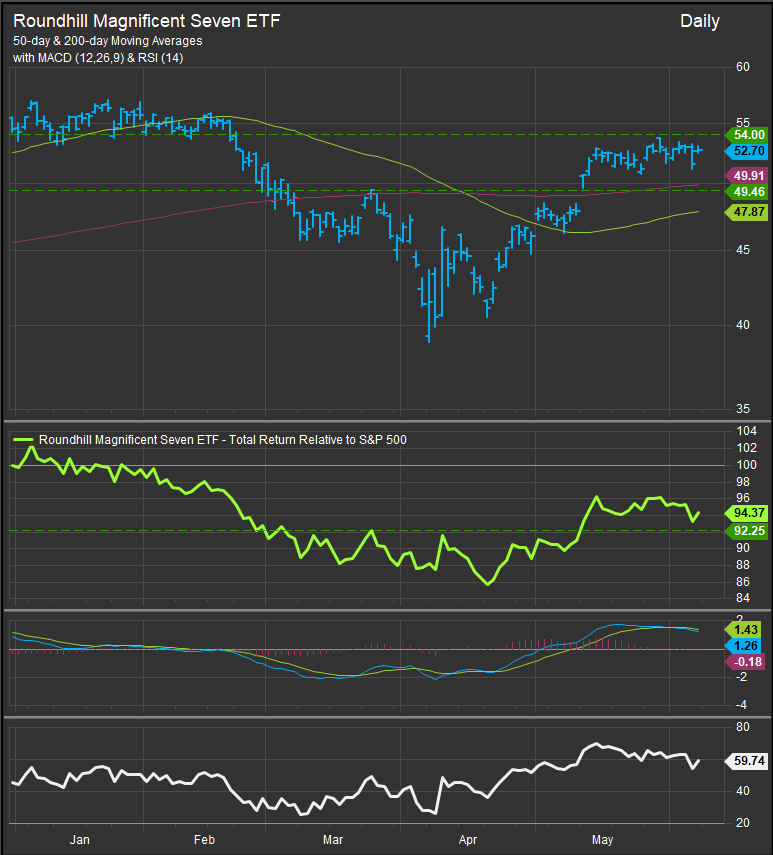The image size is (773, 855).
Task: Click the 100 relative return axis label
Action: pos(746,465)
